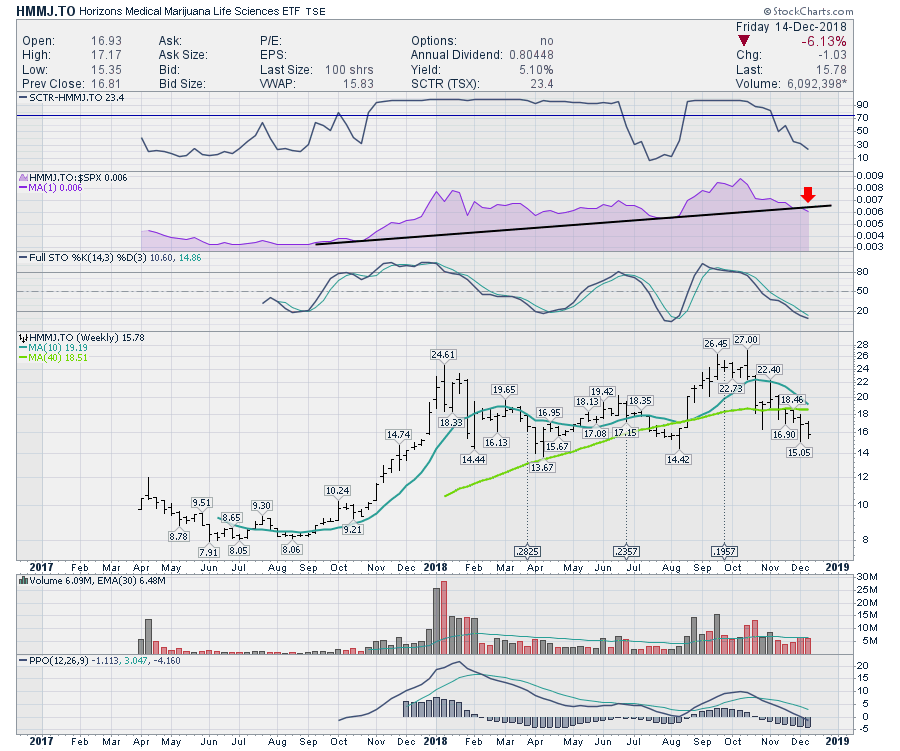
Task: Click the .2357 dividend marker
Action: (626, 552)
